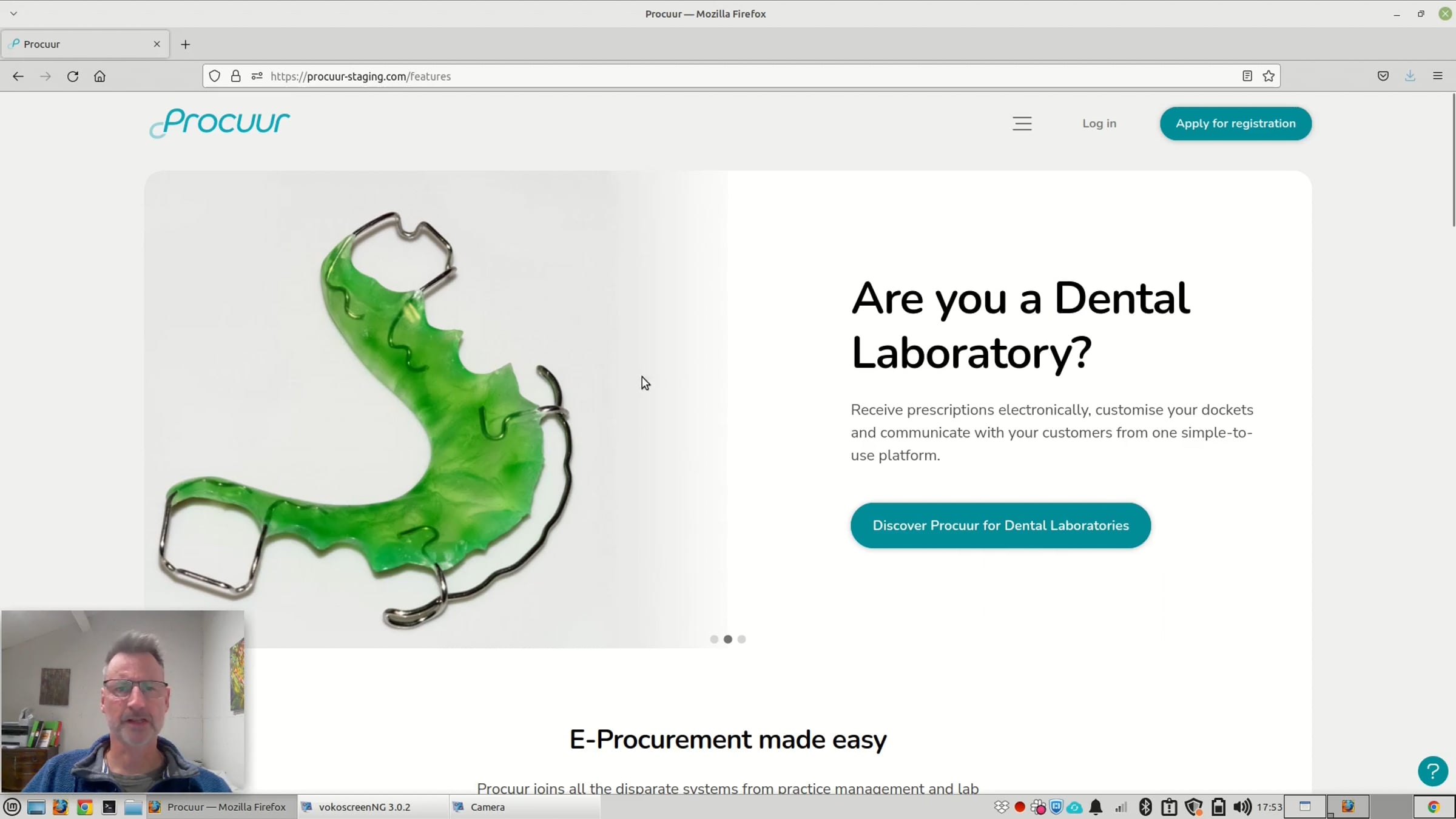Open the Log in link
The width and height of the screenshot is (1456, 819).
tap(1099, 124)
